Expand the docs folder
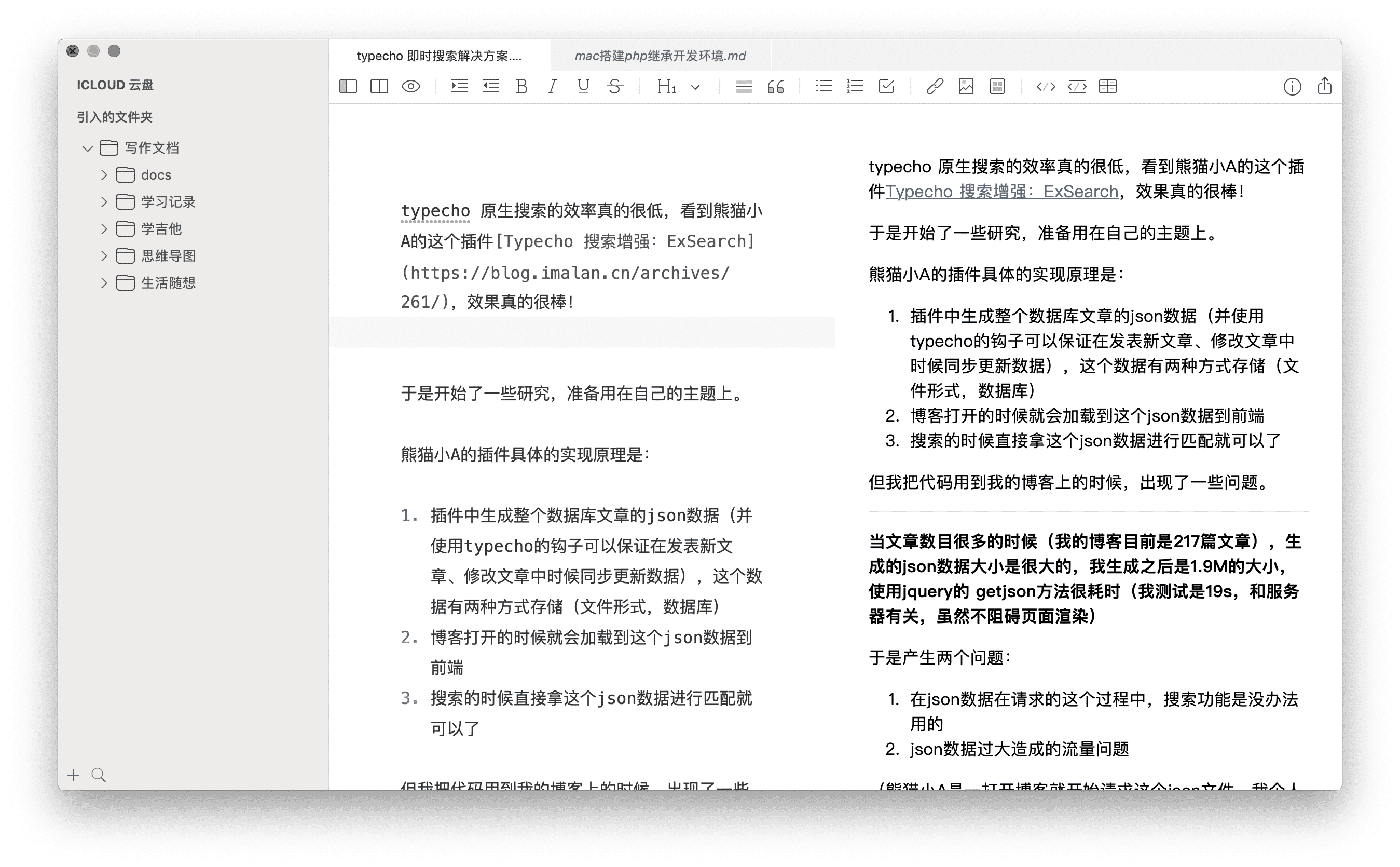Image resolution: width=1400 pixels, height=867 pixels. point(104,175)
